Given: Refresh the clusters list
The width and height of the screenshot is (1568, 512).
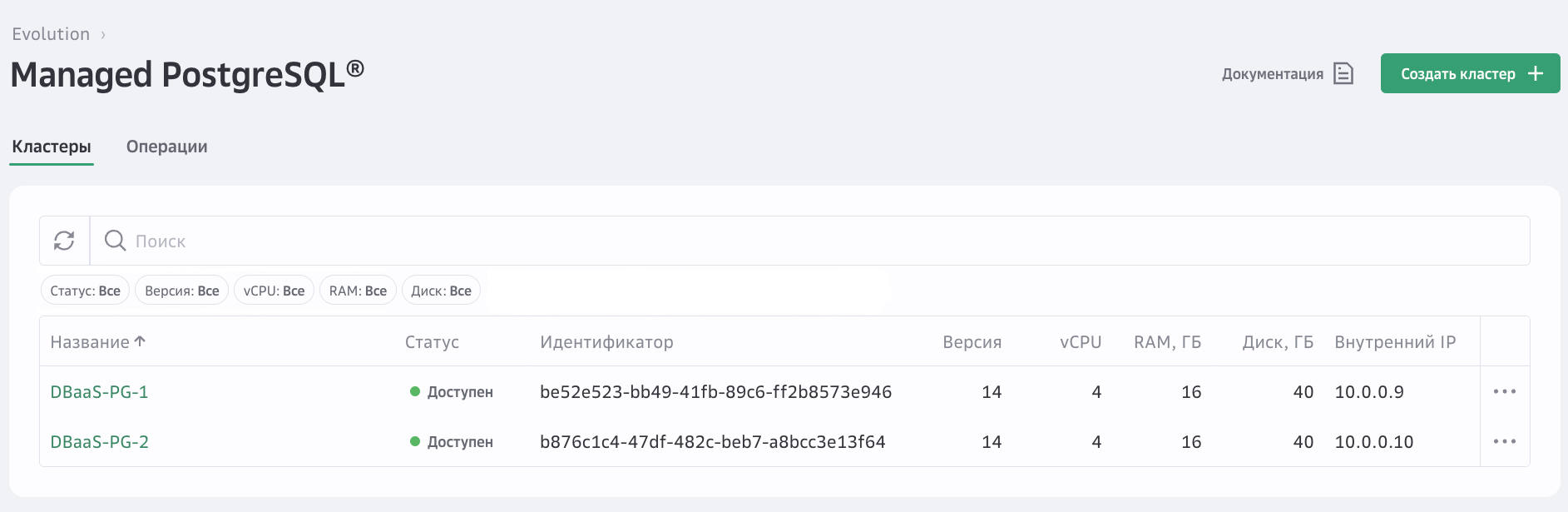Looking at the screenshot, I should 65,241.
